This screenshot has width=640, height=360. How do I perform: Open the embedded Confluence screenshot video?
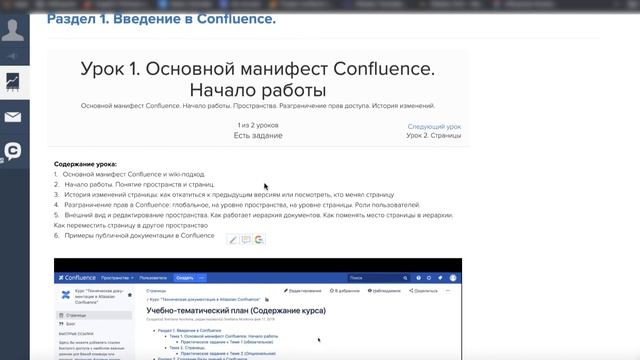(x=258, y=309)
